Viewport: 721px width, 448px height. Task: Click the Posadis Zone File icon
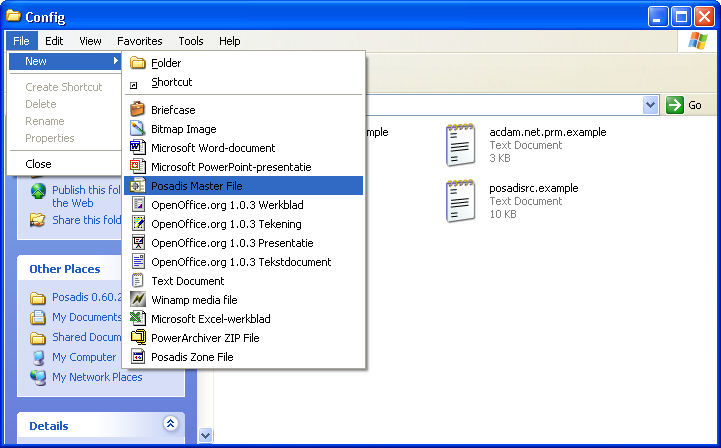coord(138,357)
